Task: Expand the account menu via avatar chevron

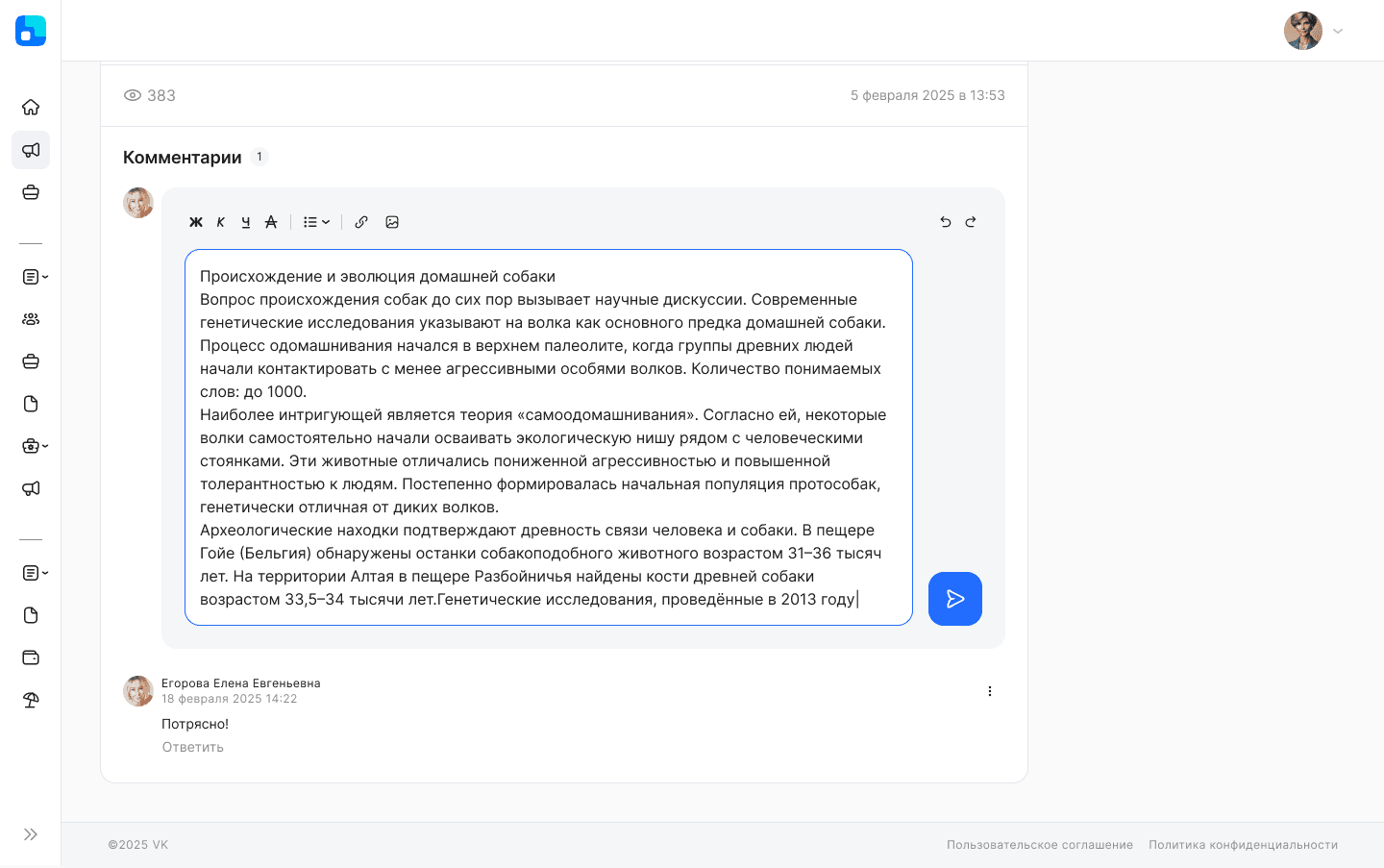Action: pos(1338,30)
